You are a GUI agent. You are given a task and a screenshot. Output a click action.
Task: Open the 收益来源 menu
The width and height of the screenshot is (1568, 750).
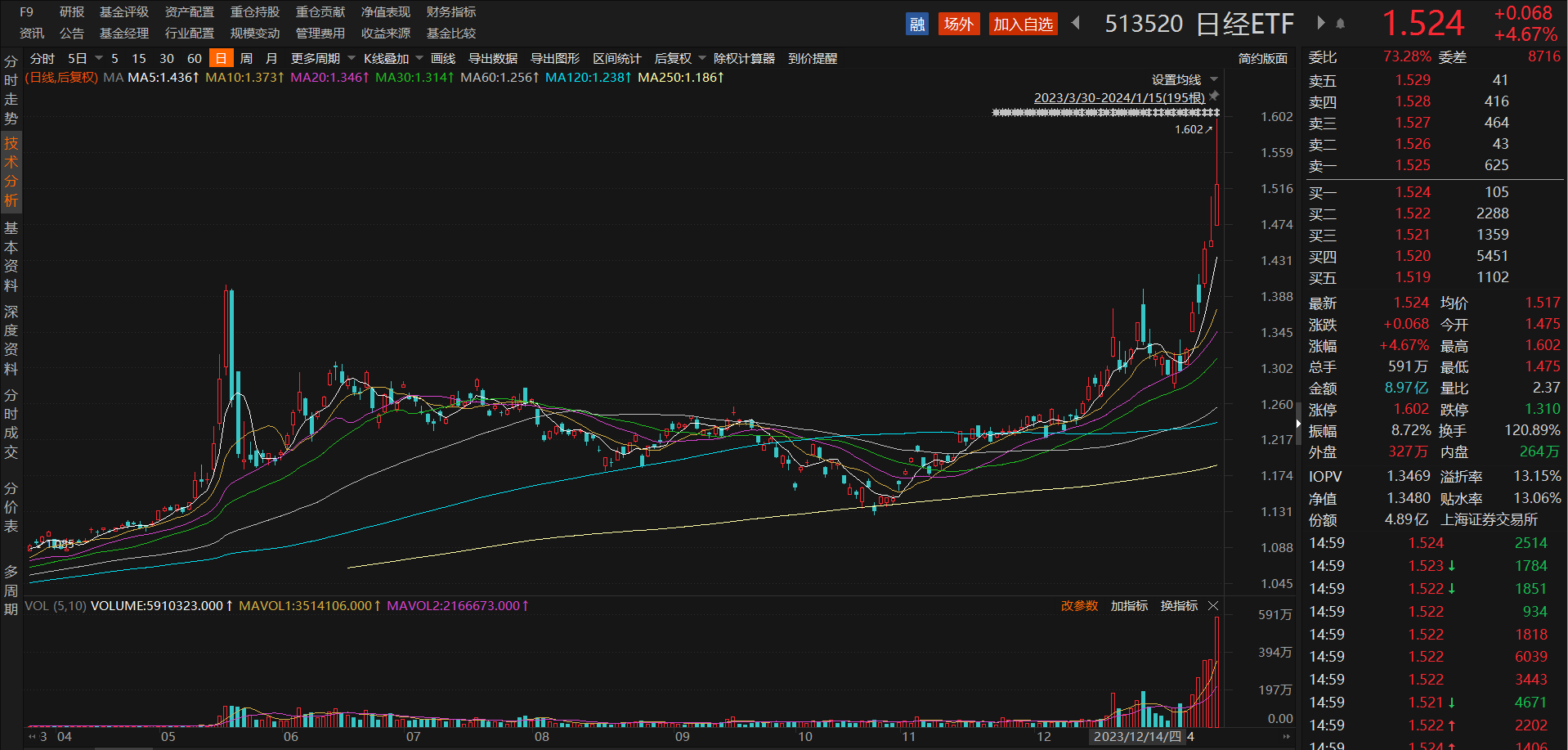(386, 34)
